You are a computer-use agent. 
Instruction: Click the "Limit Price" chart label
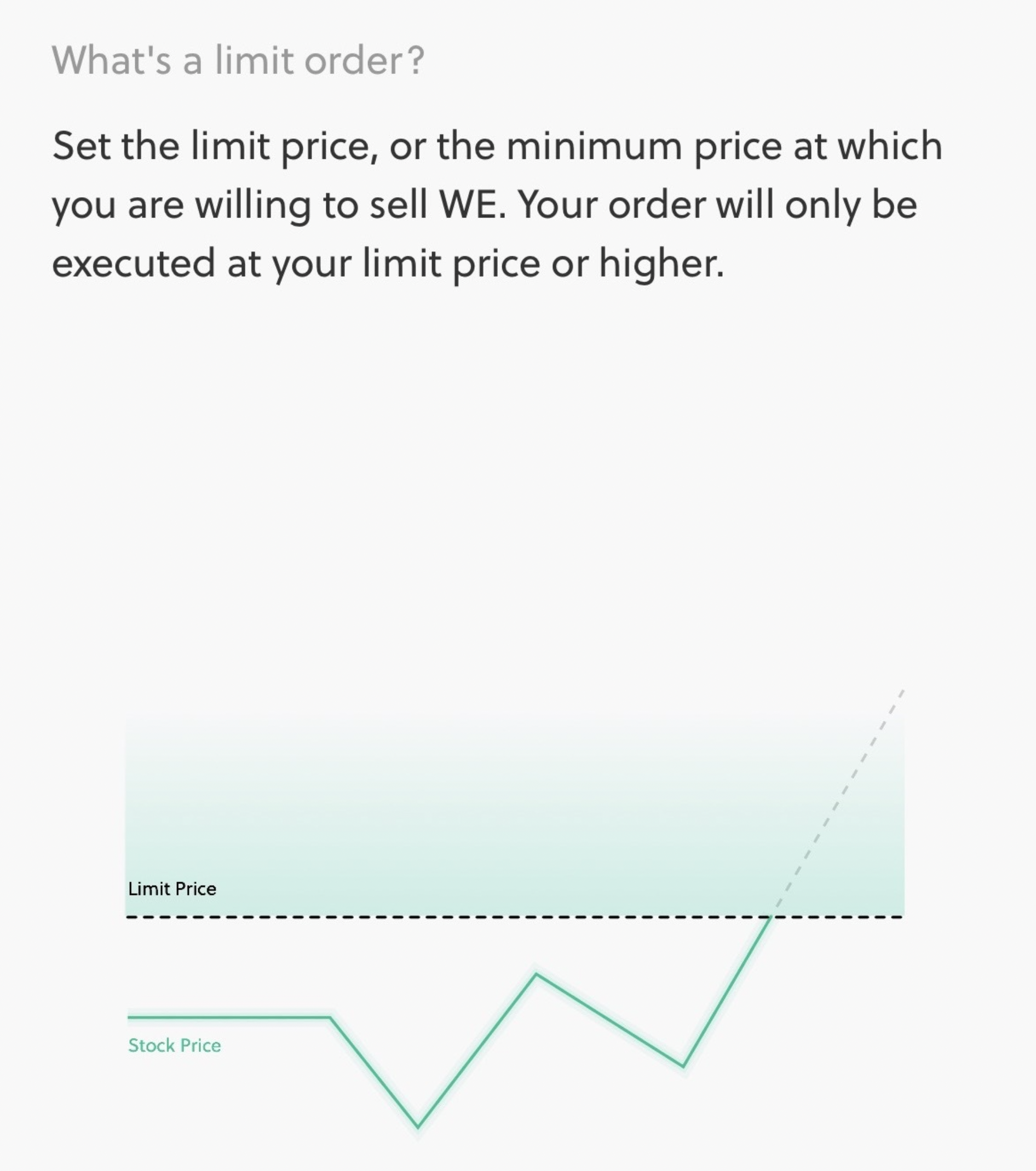[172, 888]
